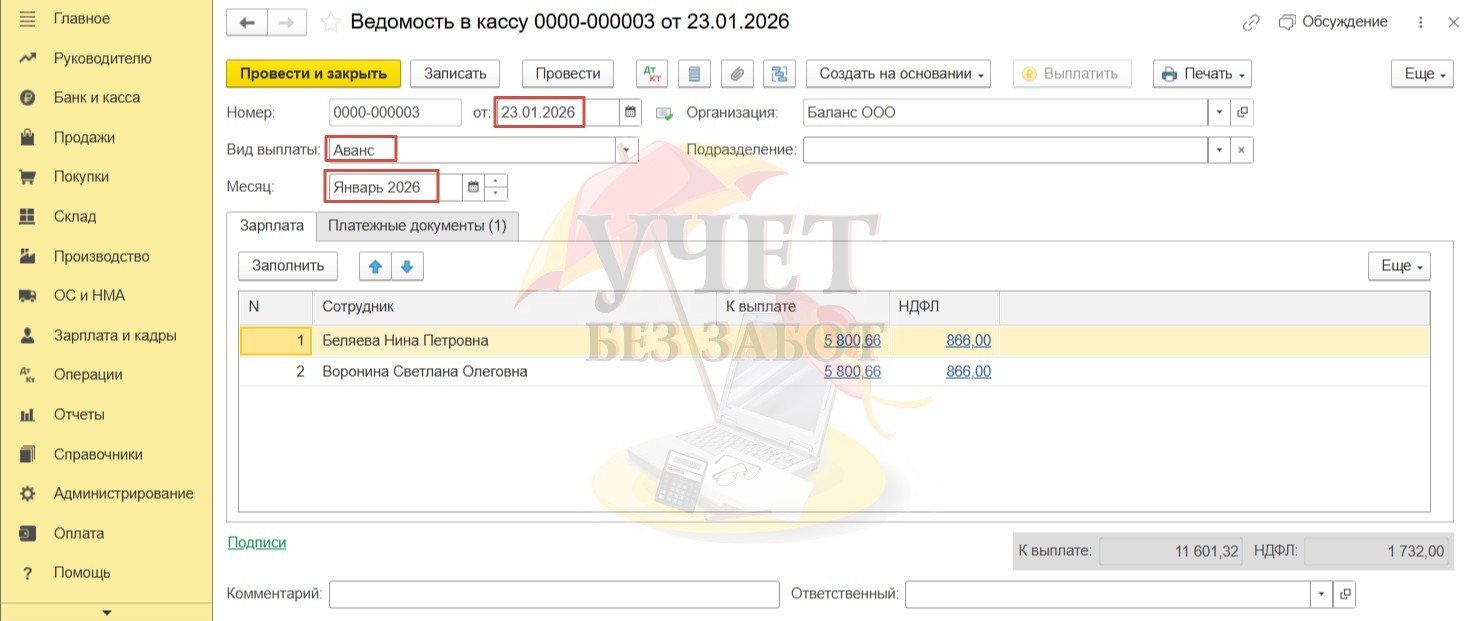Screen dimensions: 1471x621
Task: Open the Банк и касса menu
Action: 96,98
